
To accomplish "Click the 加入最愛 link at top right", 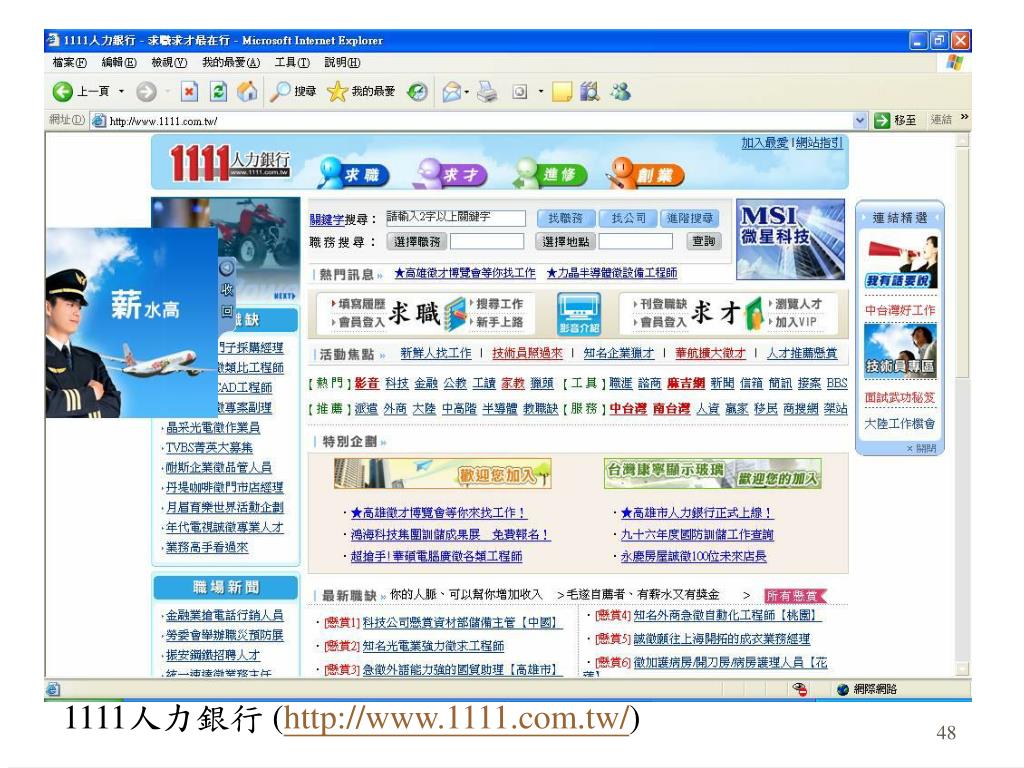I will click(x=765, y=143).
